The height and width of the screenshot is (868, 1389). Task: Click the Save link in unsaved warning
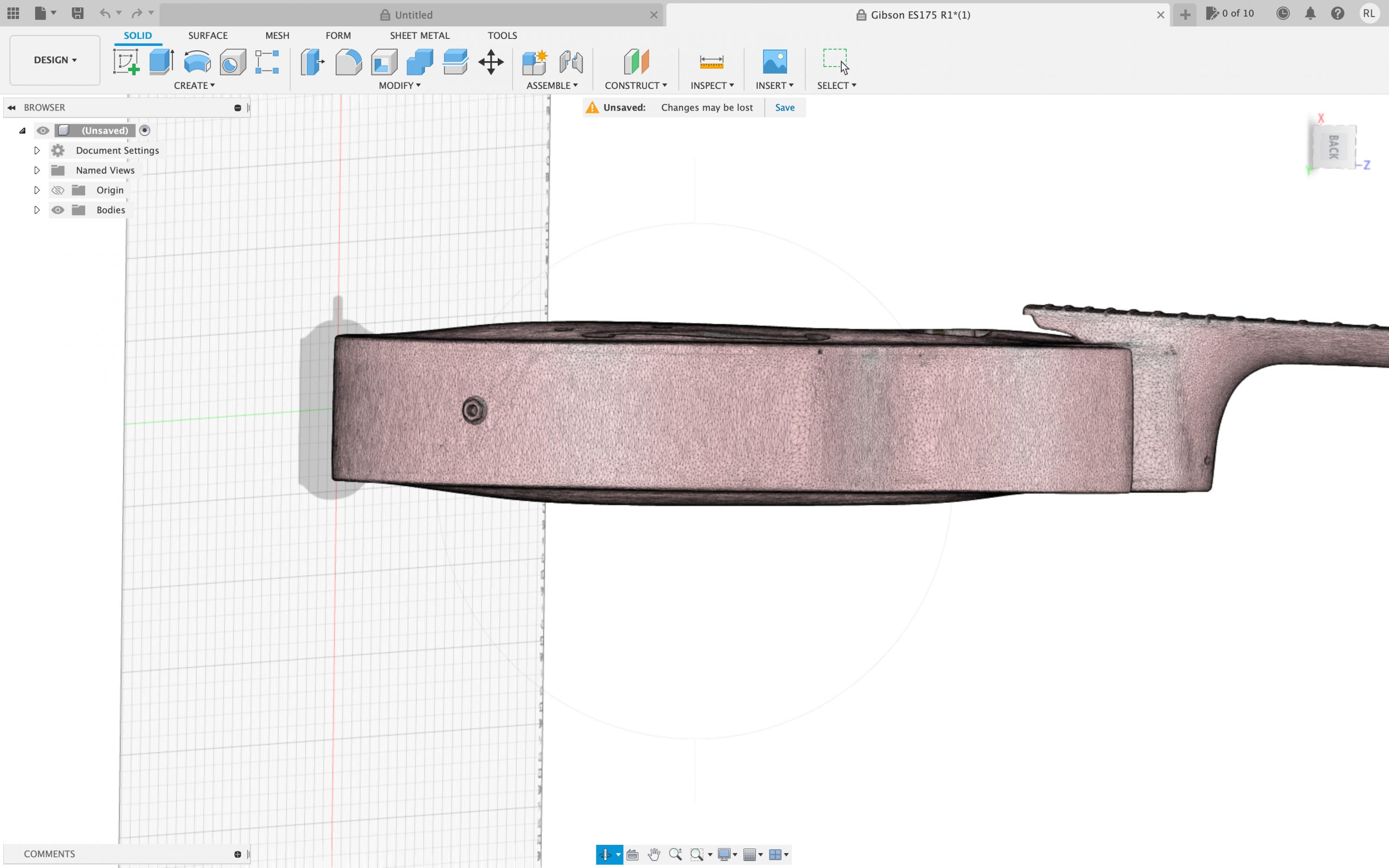[785, 107]
